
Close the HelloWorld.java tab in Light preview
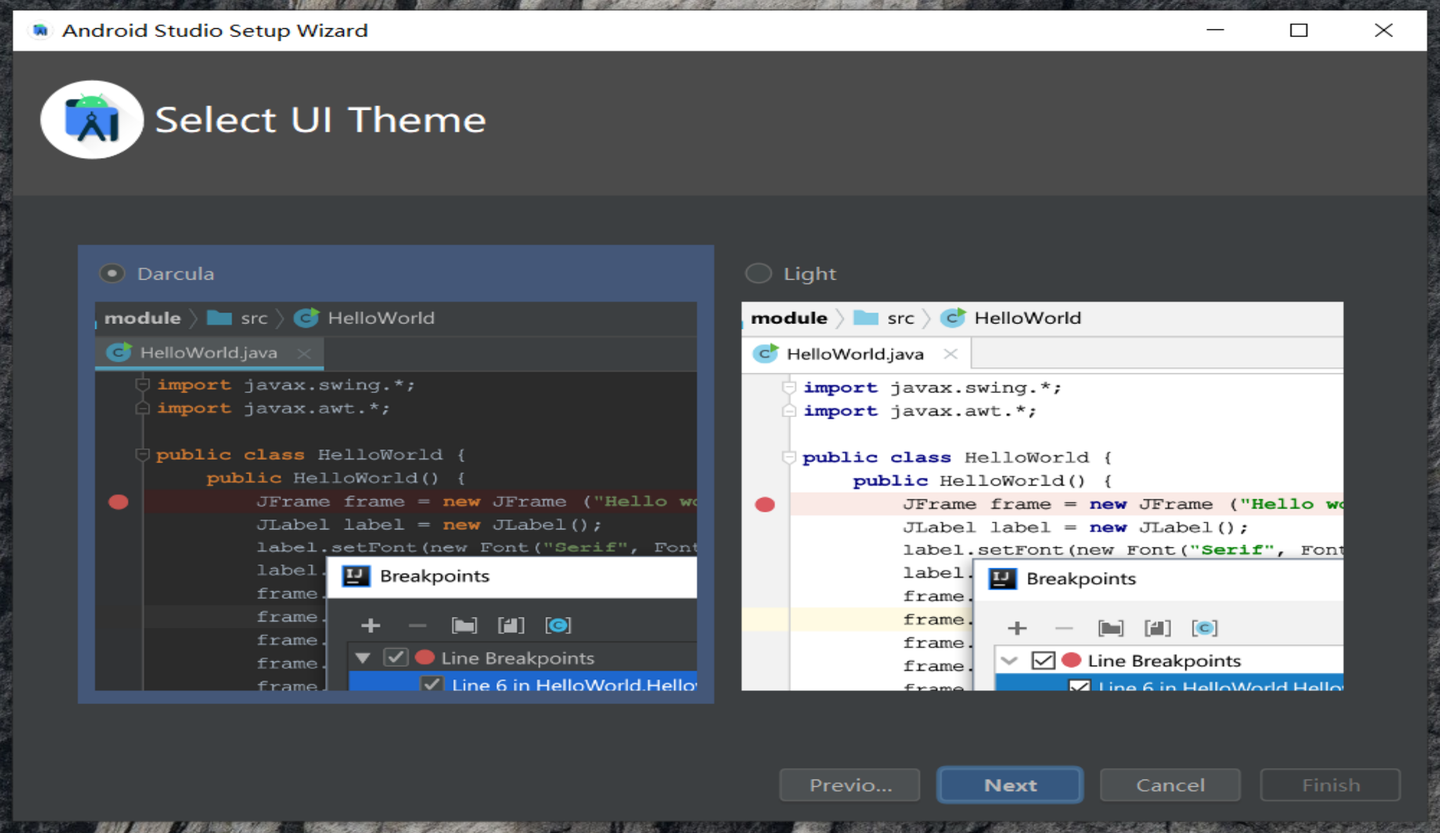pos(951,353)
